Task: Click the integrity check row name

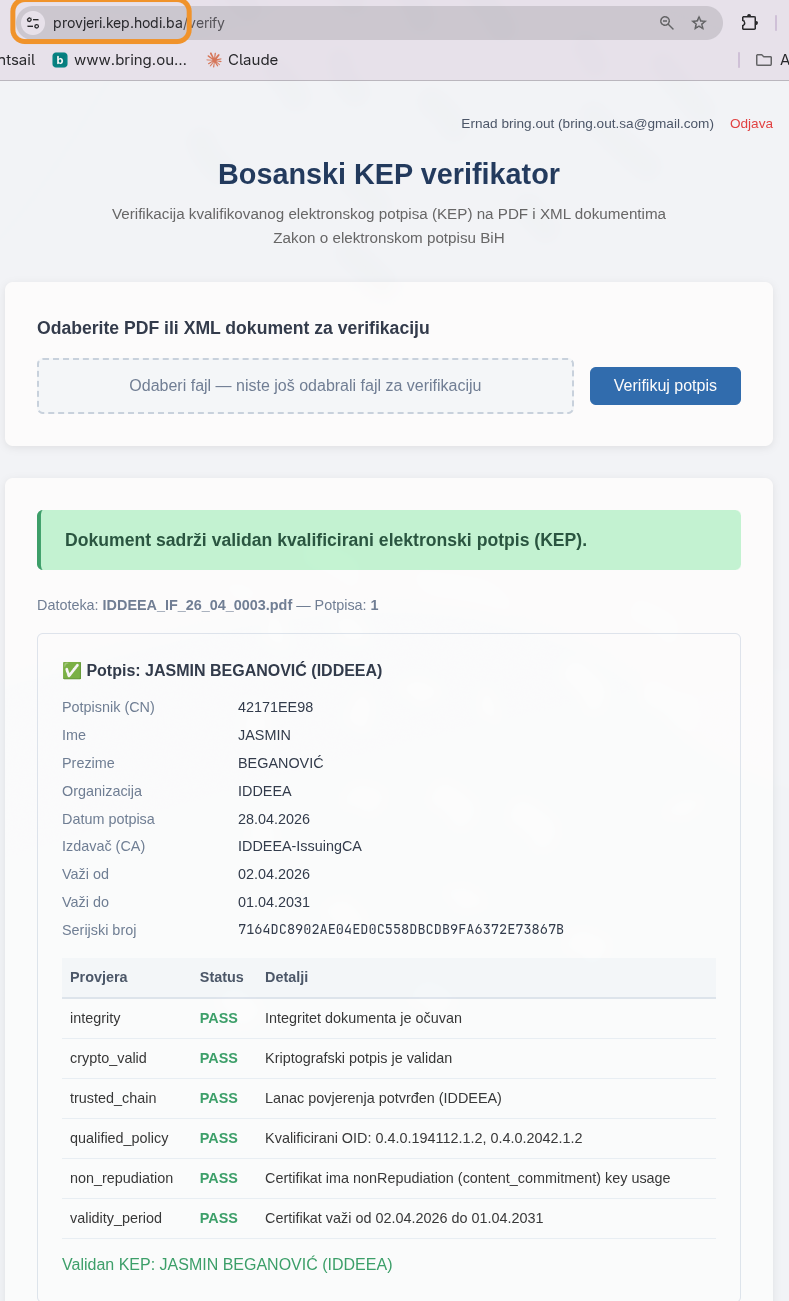Action: 95,1018
